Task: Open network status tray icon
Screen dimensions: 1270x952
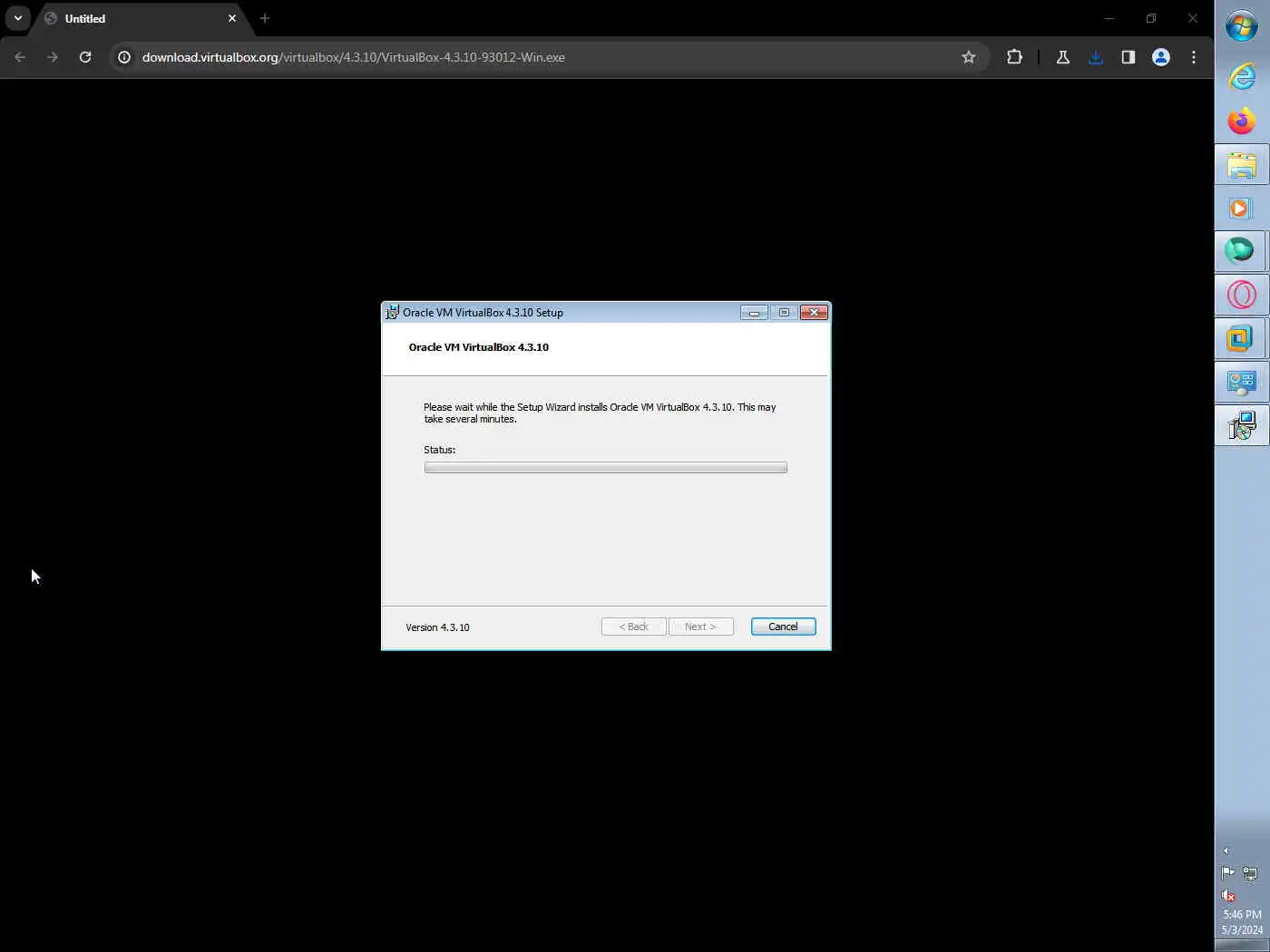Action: point(1250,873)
